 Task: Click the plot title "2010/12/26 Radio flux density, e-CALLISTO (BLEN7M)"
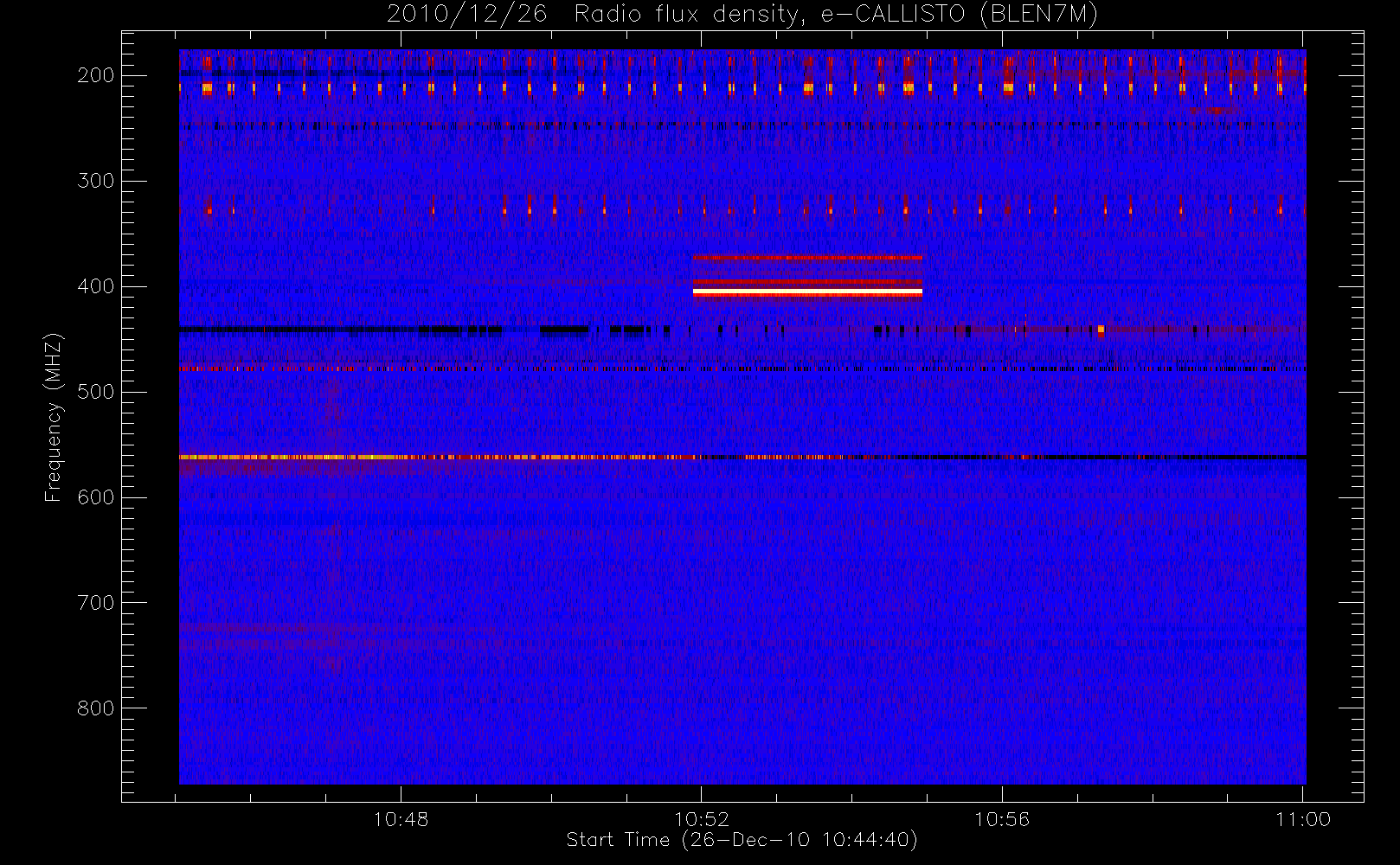click(742, 15)
